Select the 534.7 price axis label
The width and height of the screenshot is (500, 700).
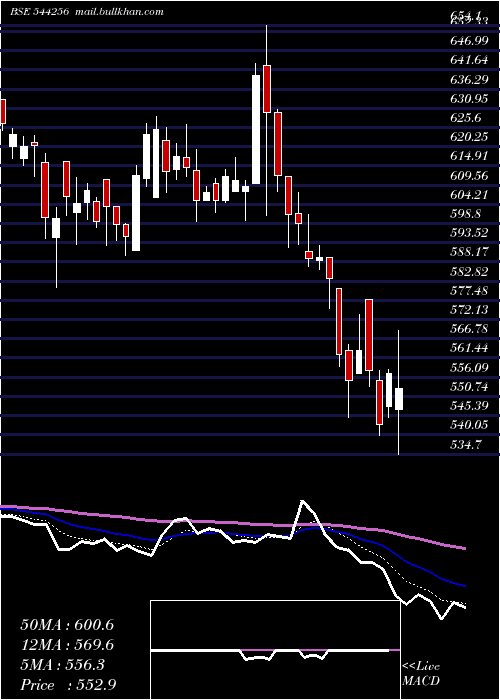pos(465,445)
